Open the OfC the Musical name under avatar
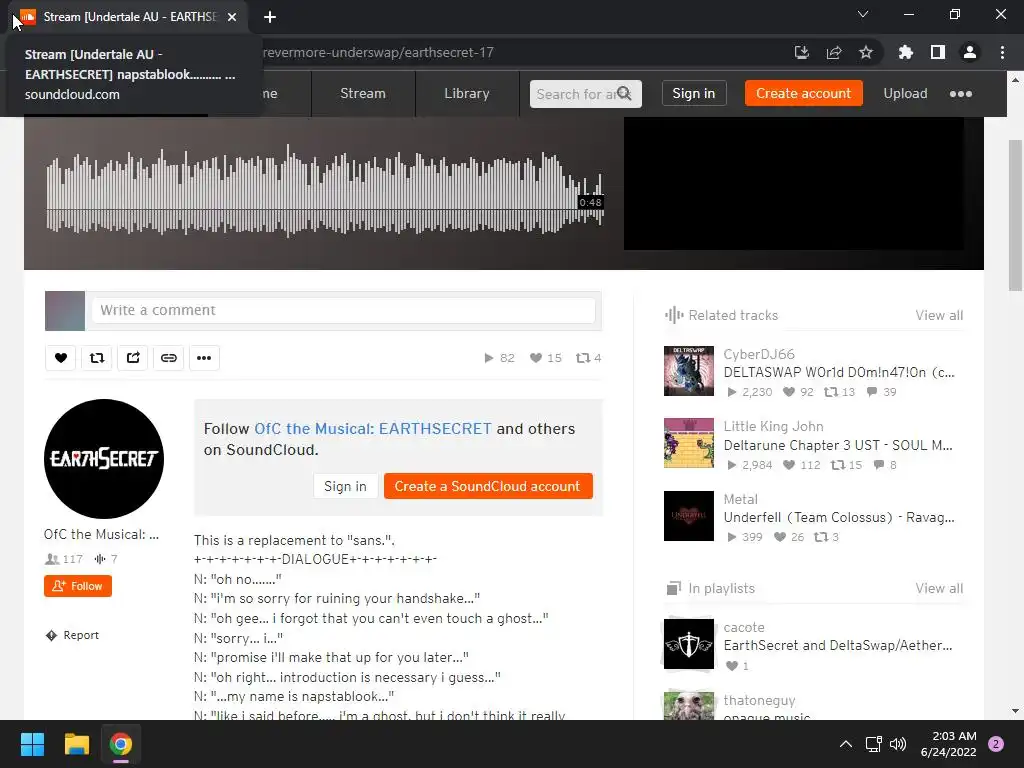1024x768 pixels. point(101,534)
